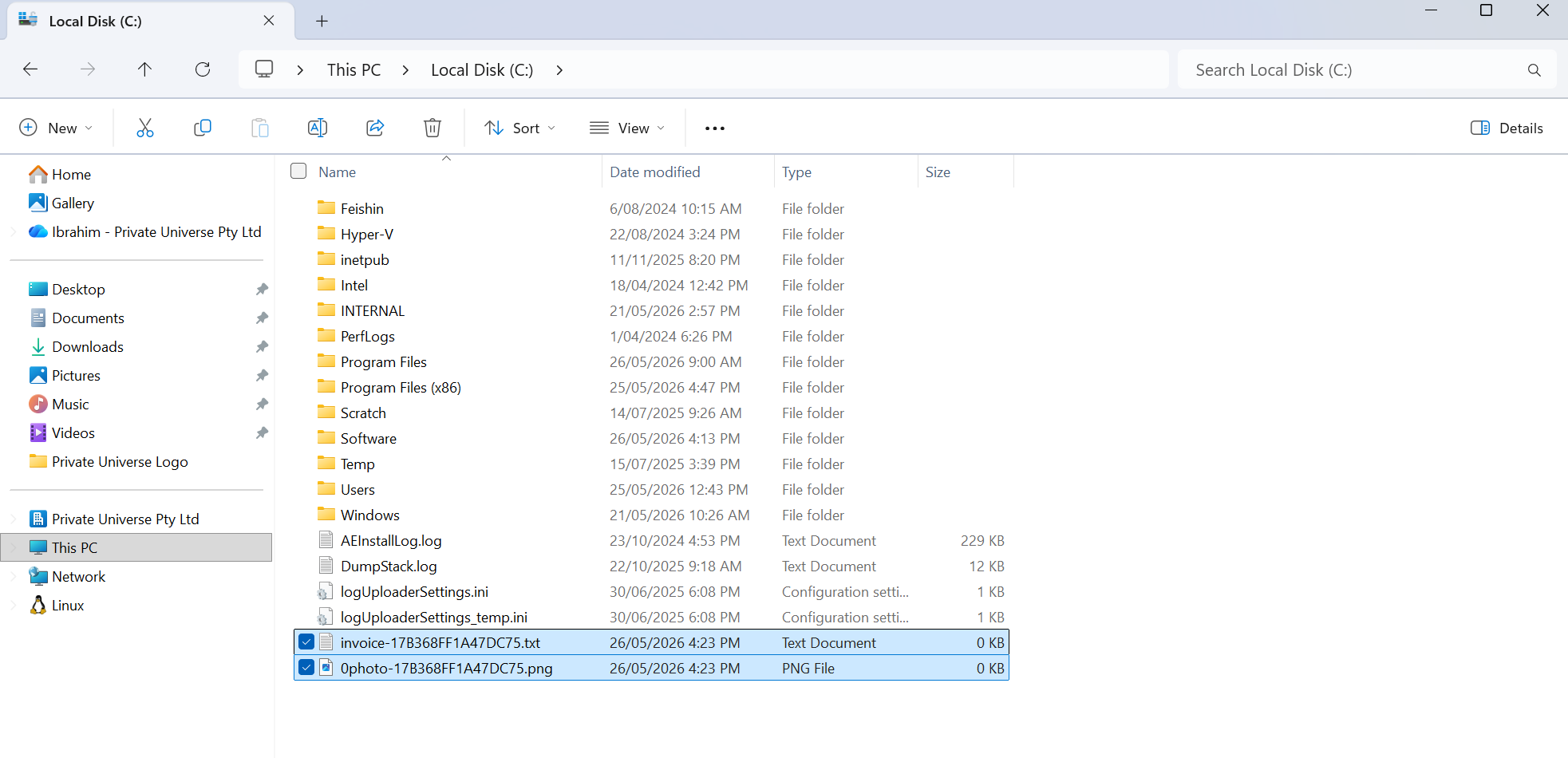Image resolution: width=1568 pixels, height=758 pixels.
Task: Tick the select-all checkbox in header
Action: (x=298, y=171)
